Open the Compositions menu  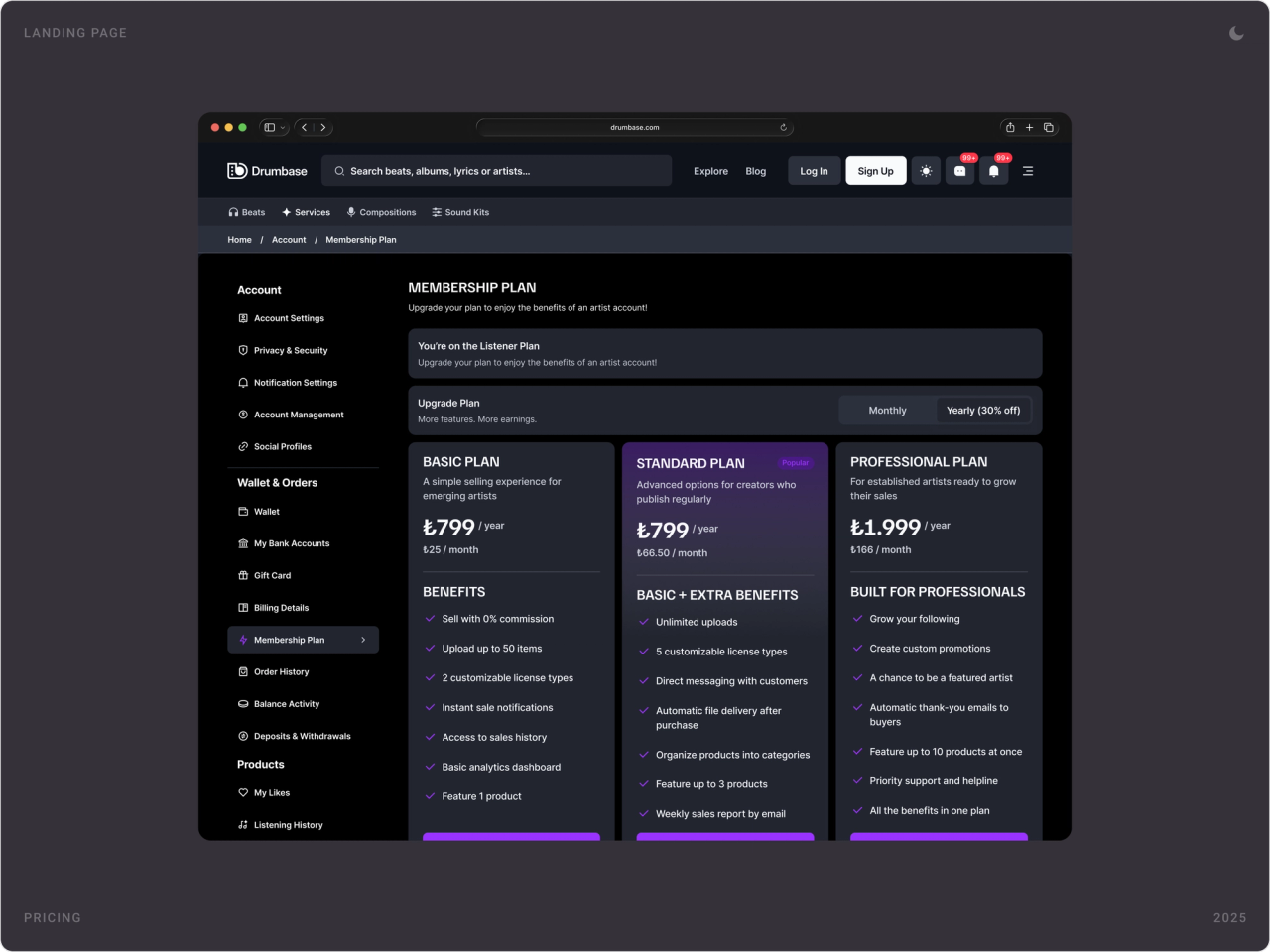coord(381,212)
